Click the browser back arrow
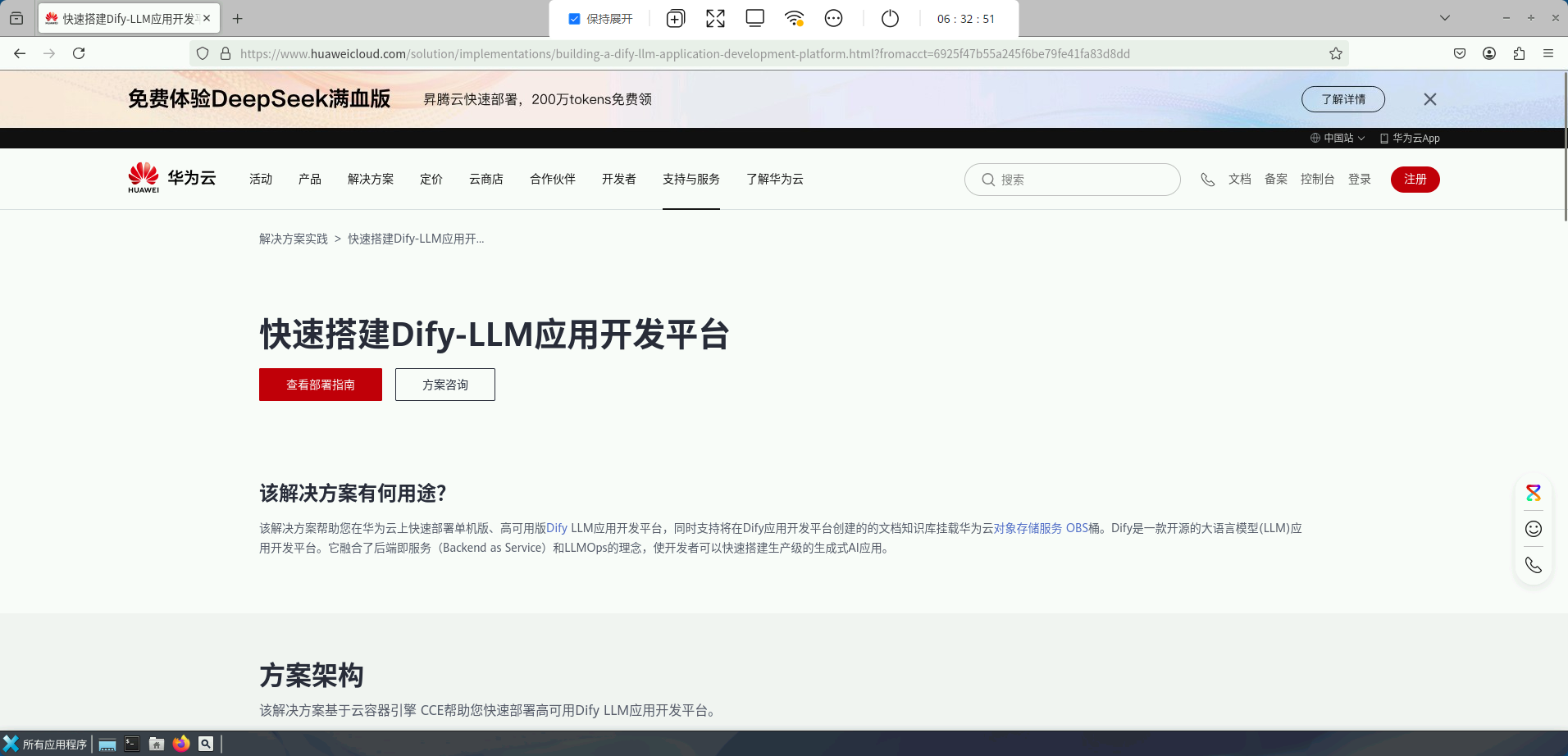The image size is (1568, 756). click(x=20, y=53)
